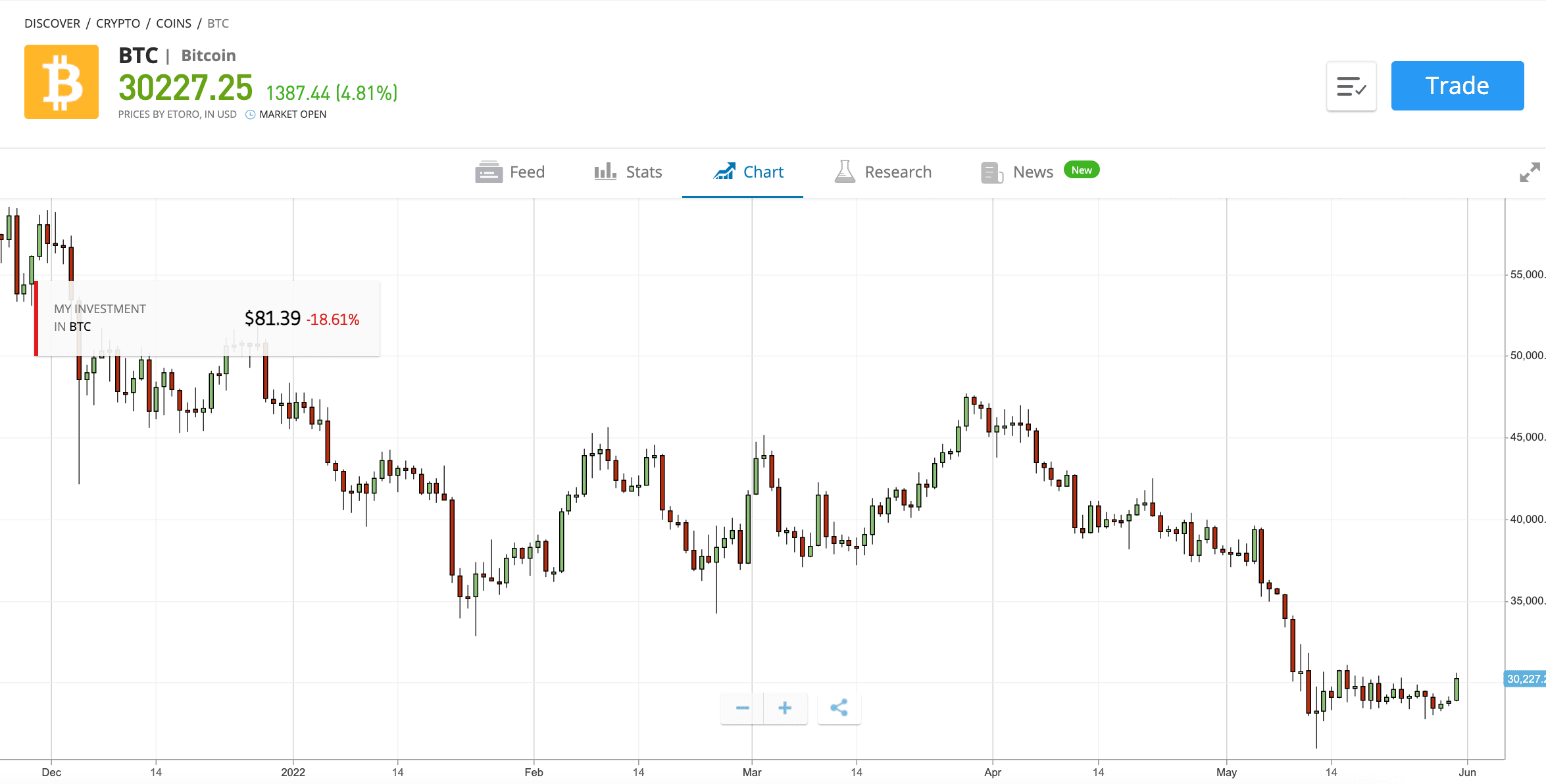The image size is (1546, 784).
Task: Click the Stats bar chart icon
Action: pos(605,172)
